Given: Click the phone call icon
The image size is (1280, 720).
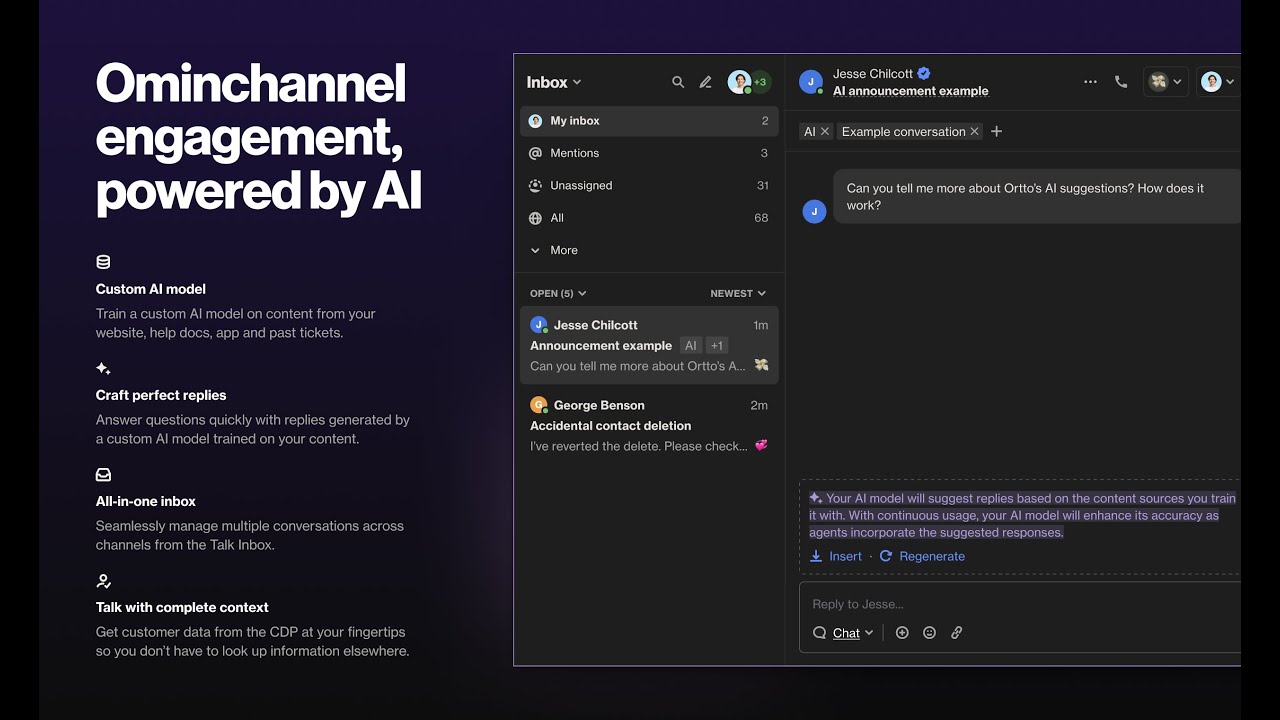Looking at the screenshot, I should pyautogui.click(x=1121, y=82).
